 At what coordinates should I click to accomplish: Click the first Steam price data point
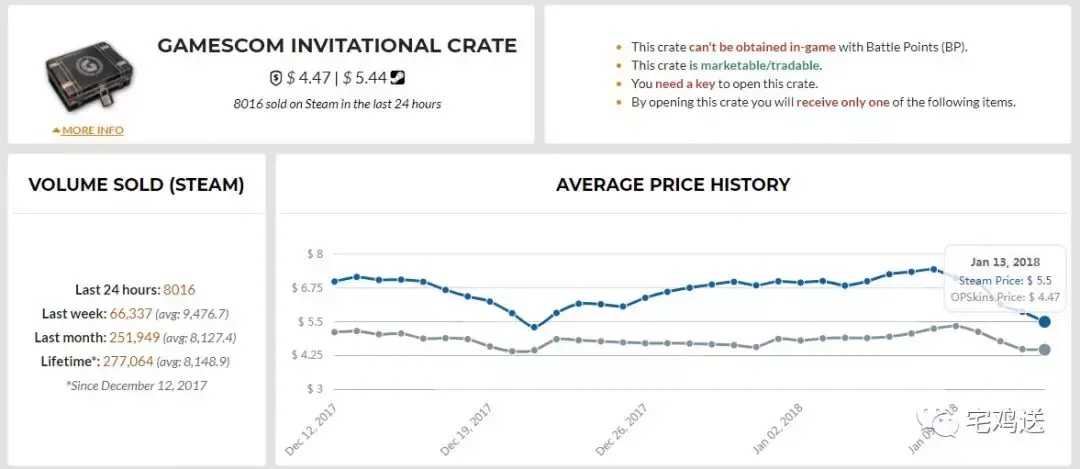pyautogui.click(x=335, y=281)
